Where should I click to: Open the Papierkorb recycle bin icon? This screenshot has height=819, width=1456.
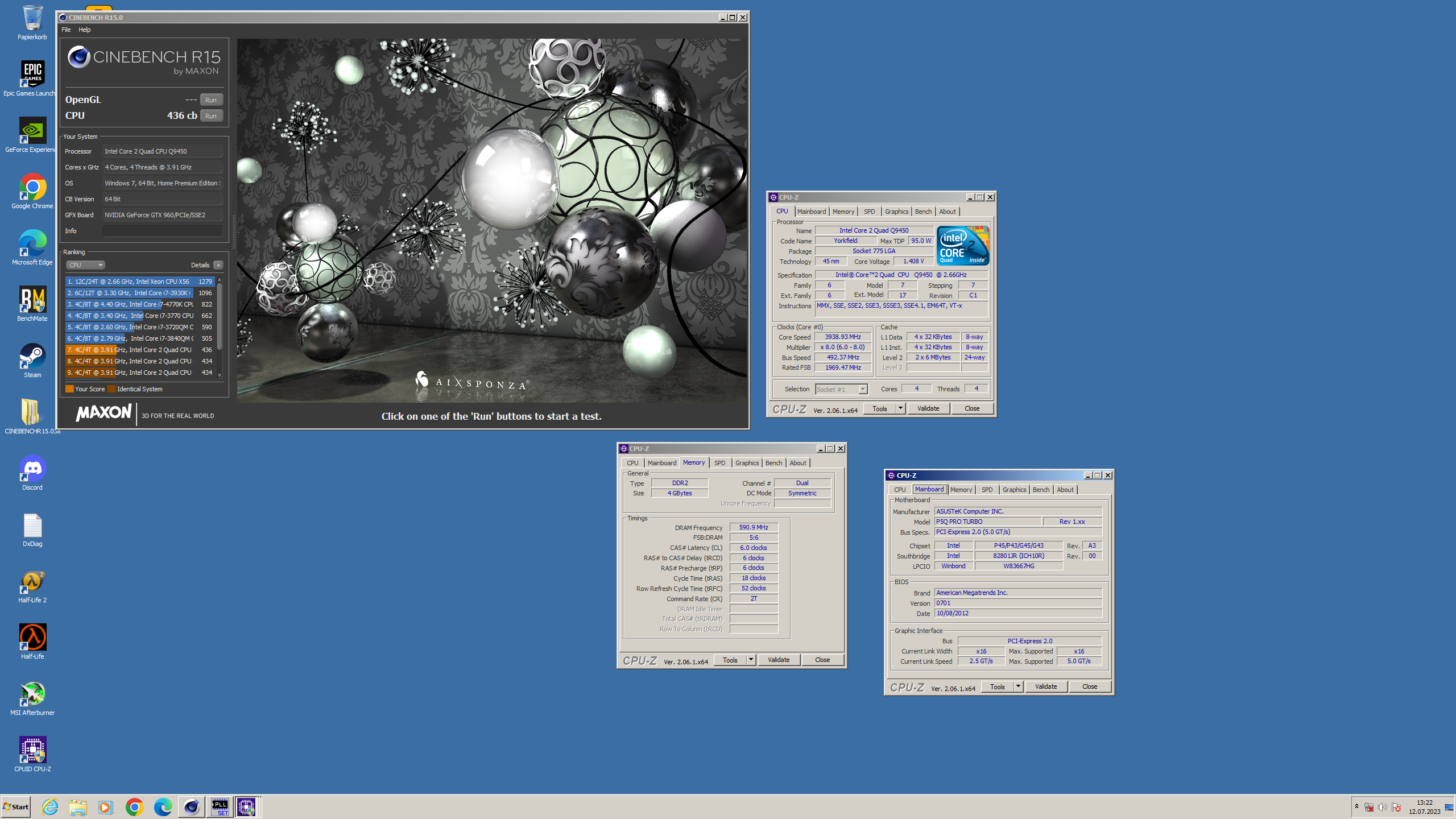[32, 23]
